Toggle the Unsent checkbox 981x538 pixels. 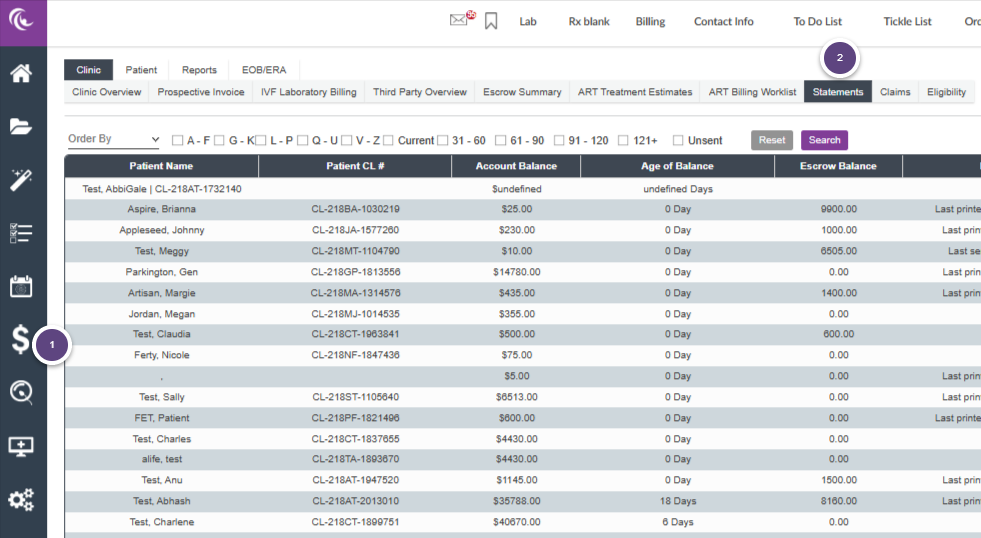click(679, 141)
